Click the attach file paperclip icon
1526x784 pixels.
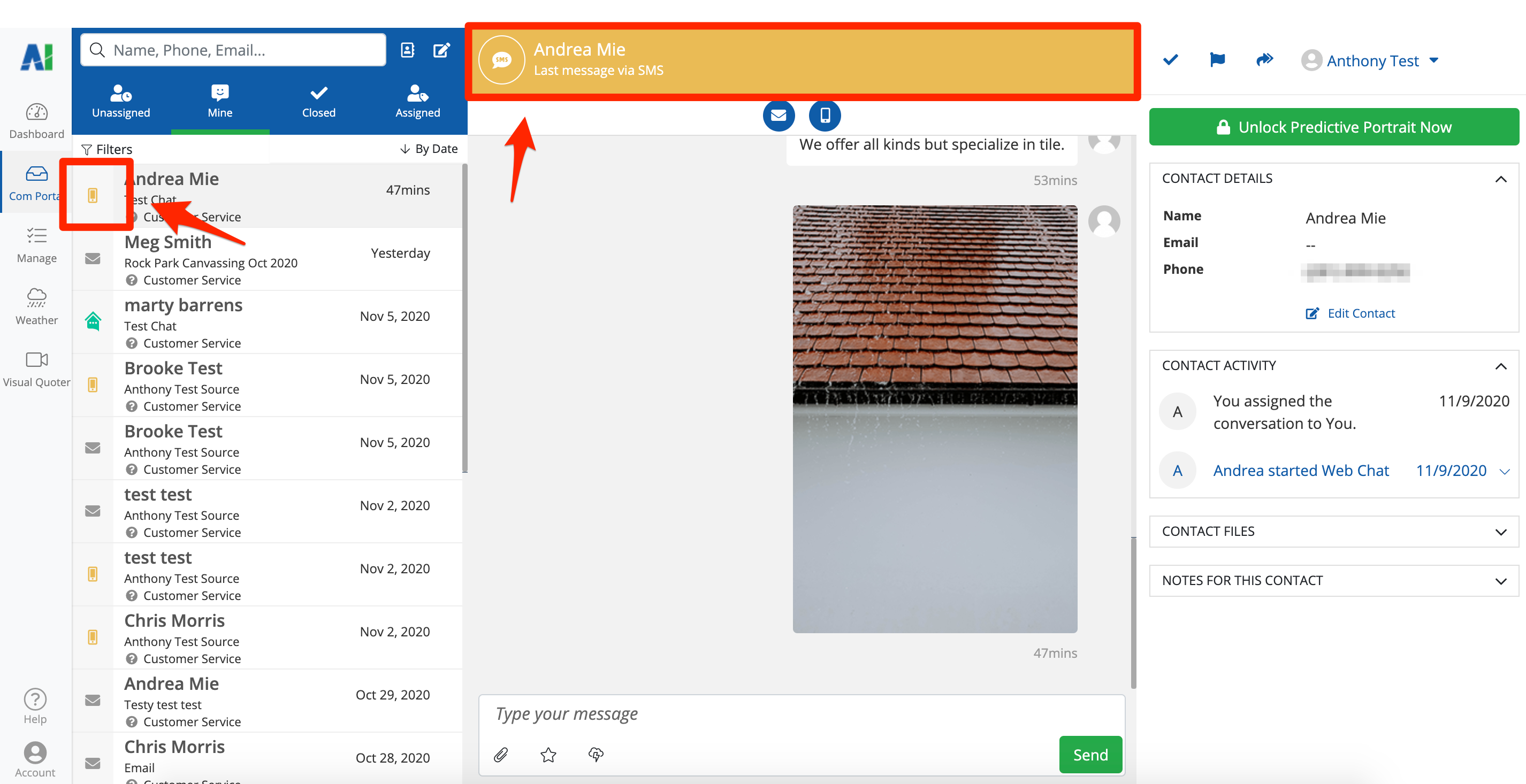(x=501, y=755)
